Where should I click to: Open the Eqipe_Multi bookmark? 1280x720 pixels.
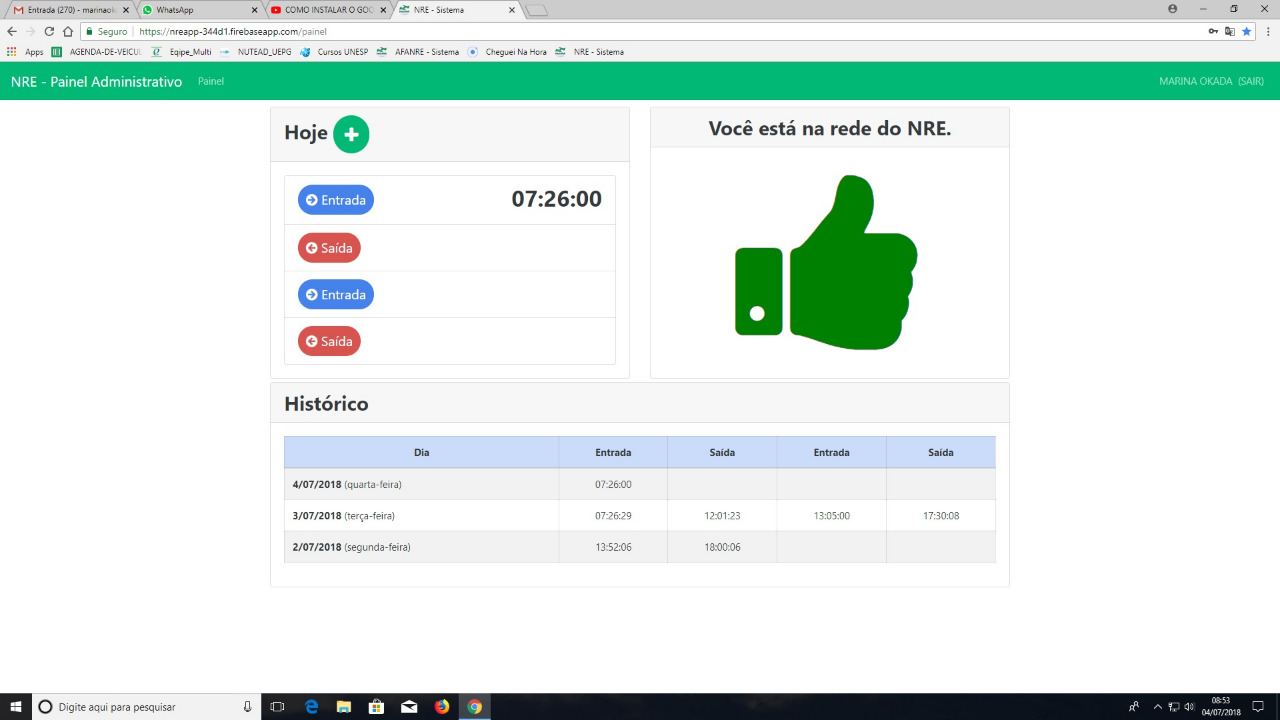point(181,52)
